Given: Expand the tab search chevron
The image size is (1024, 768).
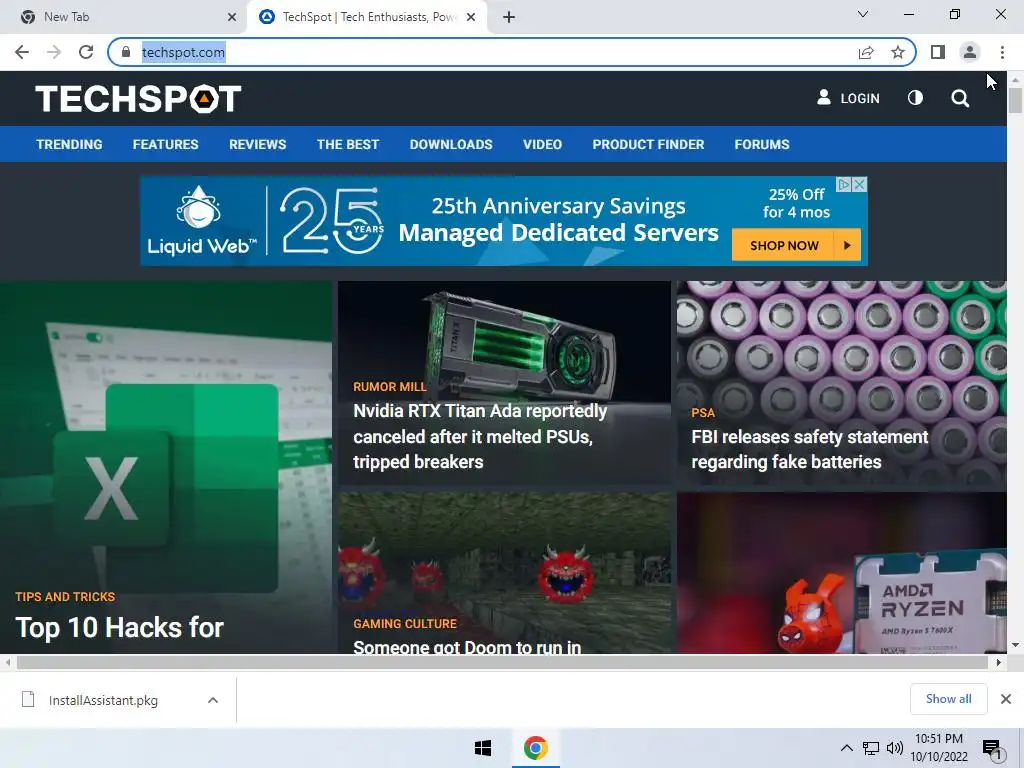Looking at the screenshot, I should tap(863, 14).
